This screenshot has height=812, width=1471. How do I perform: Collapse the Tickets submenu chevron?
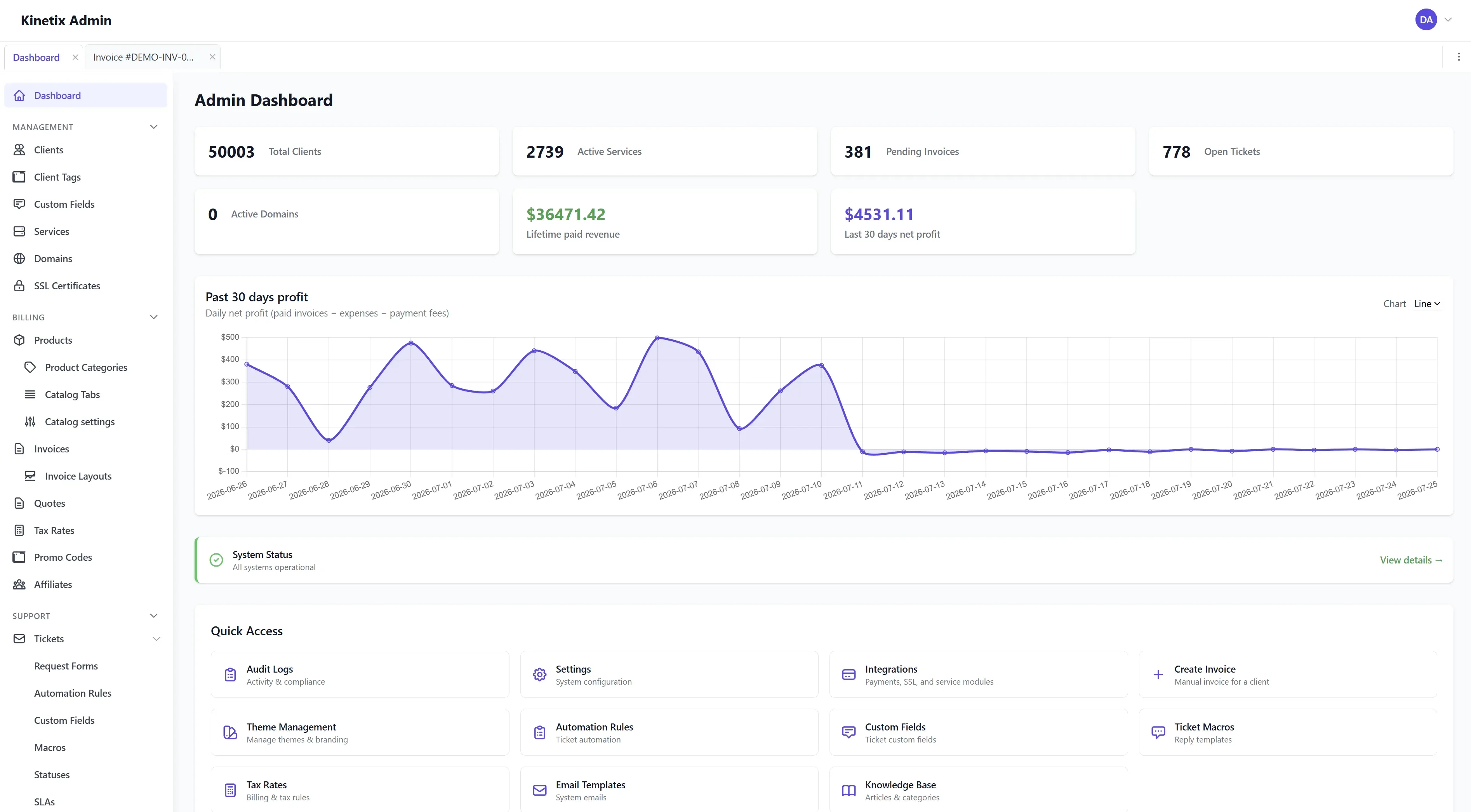(156, 639)
